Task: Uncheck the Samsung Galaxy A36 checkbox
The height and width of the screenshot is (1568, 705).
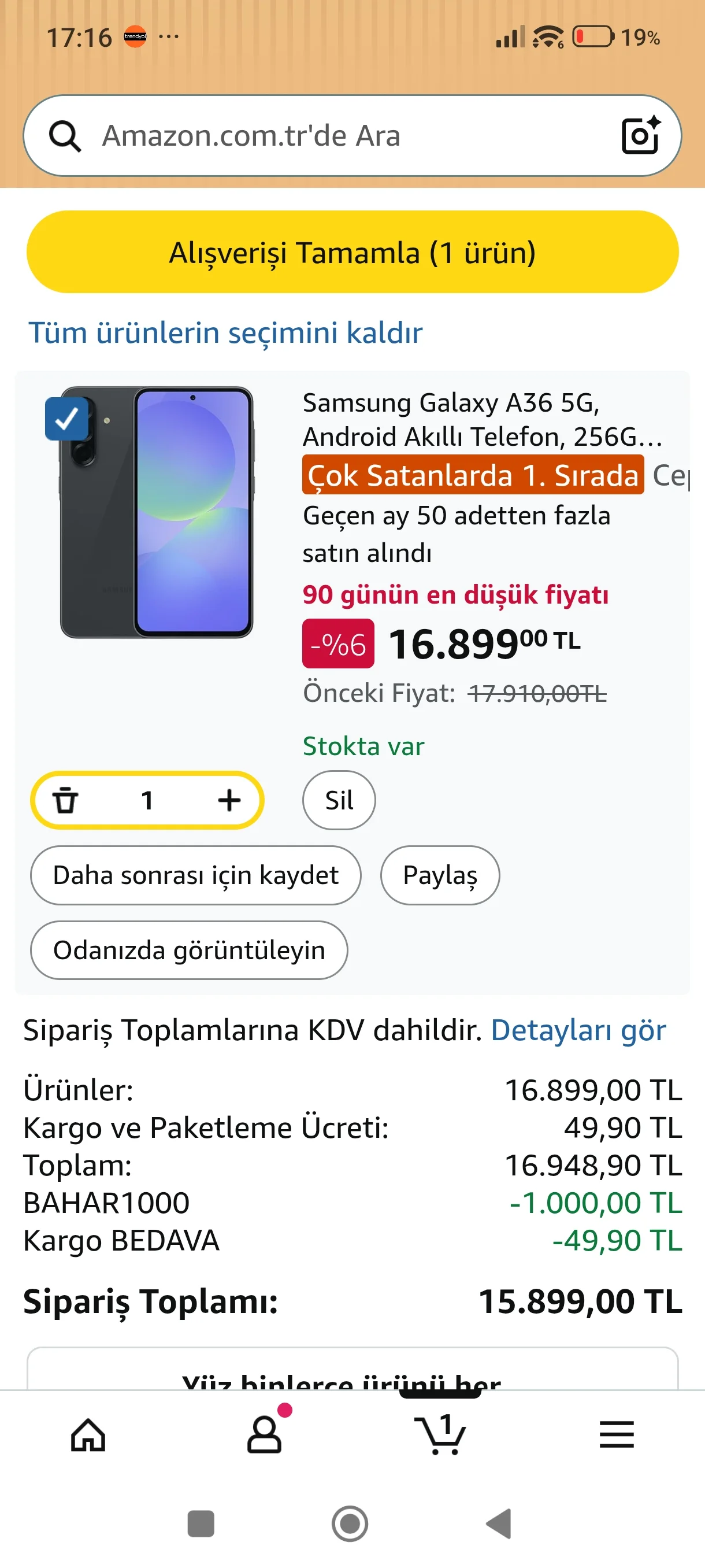Action: [66, 419]
